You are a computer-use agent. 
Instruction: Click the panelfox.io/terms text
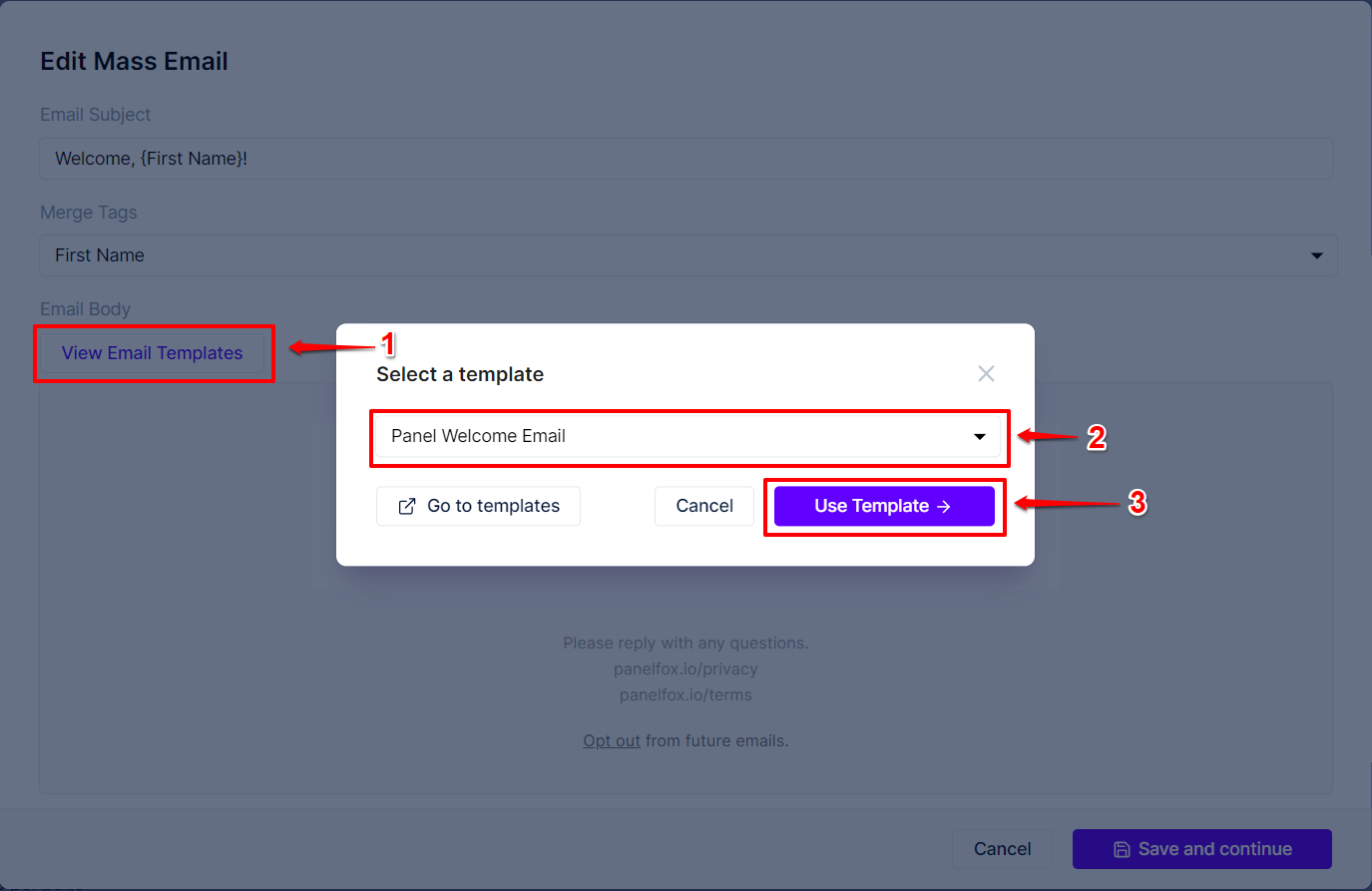coord(686,694)
